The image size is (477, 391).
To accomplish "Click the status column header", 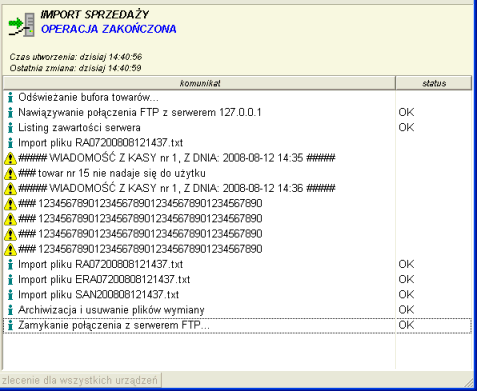I will pyautogui.click(x=434, y=83).
